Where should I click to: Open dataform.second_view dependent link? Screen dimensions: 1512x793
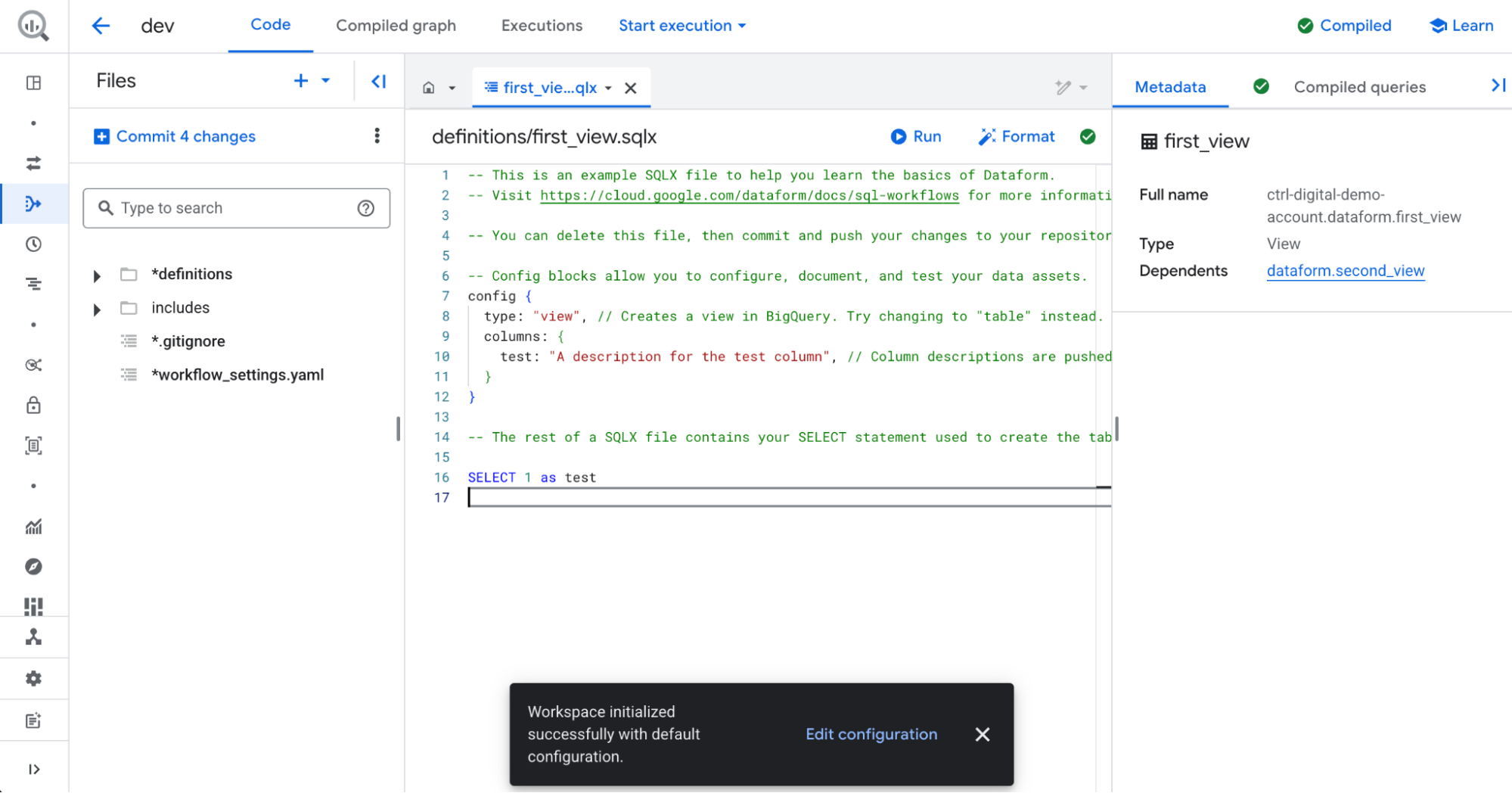tap(1346, 271)
